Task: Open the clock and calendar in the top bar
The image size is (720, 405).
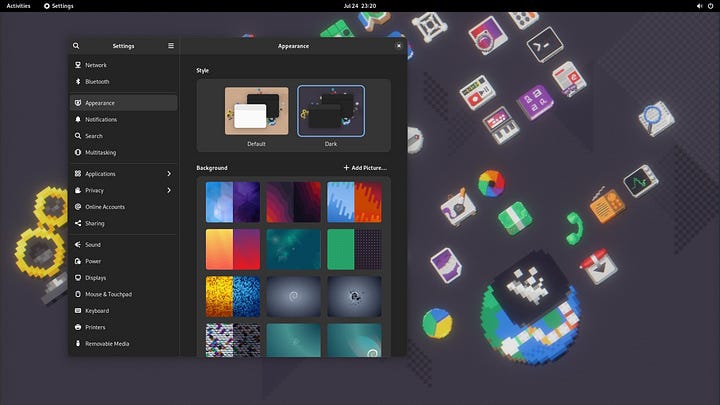Action: 360,6
